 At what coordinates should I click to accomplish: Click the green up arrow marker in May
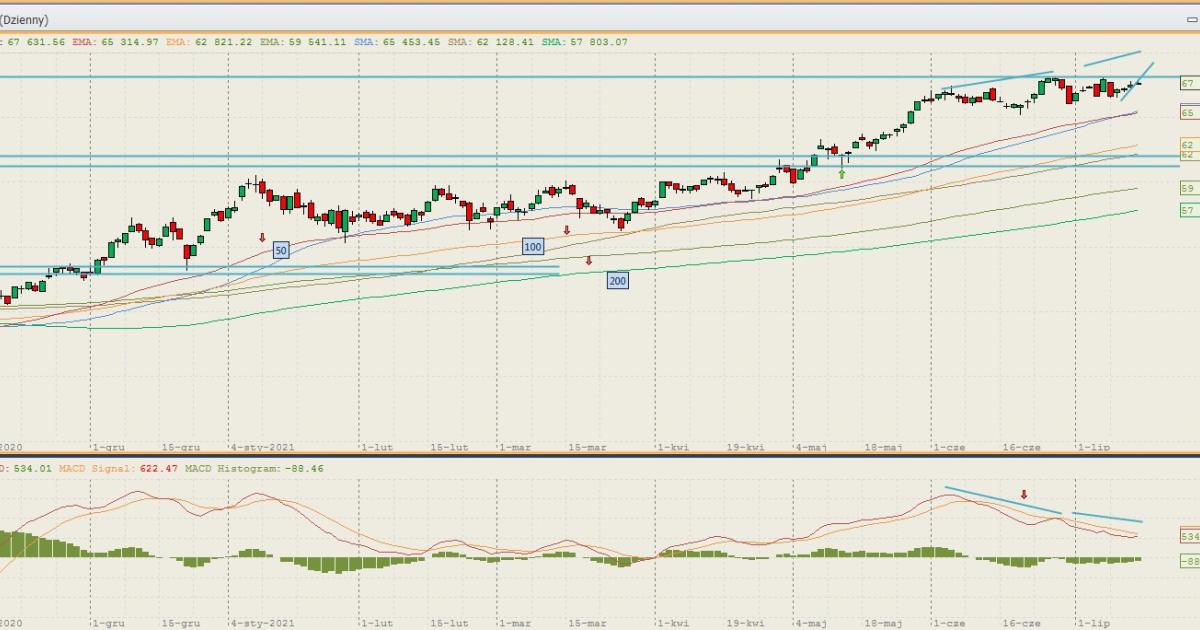click(x=842, y=174)
